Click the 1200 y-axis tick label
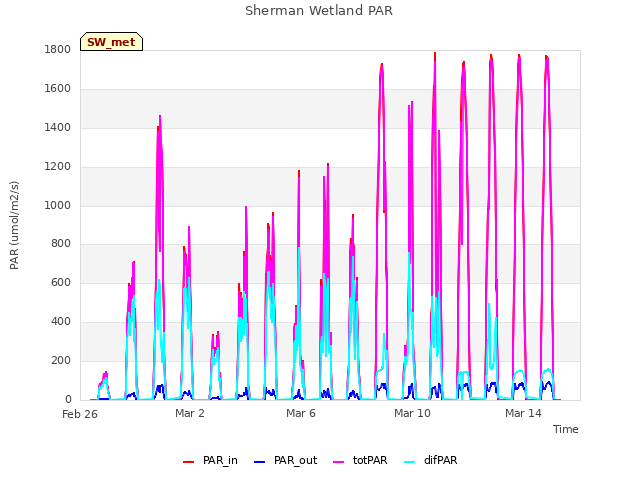 [58, 167]
